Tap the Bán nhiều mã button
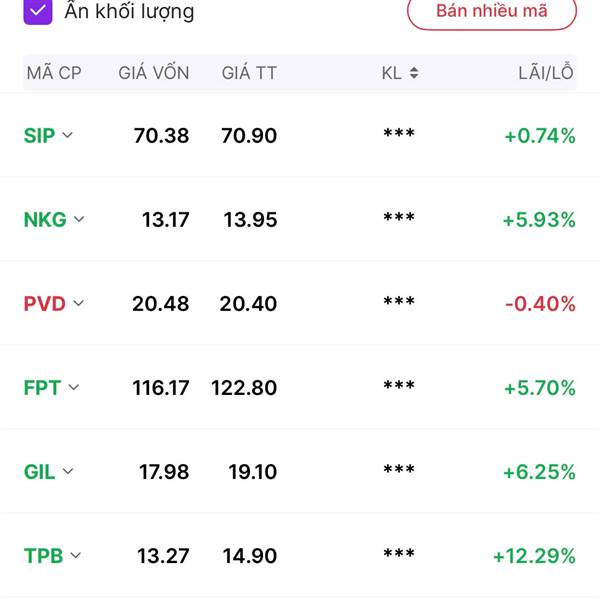The height and width of the screenshot is (600, 600). pos(492,11)
